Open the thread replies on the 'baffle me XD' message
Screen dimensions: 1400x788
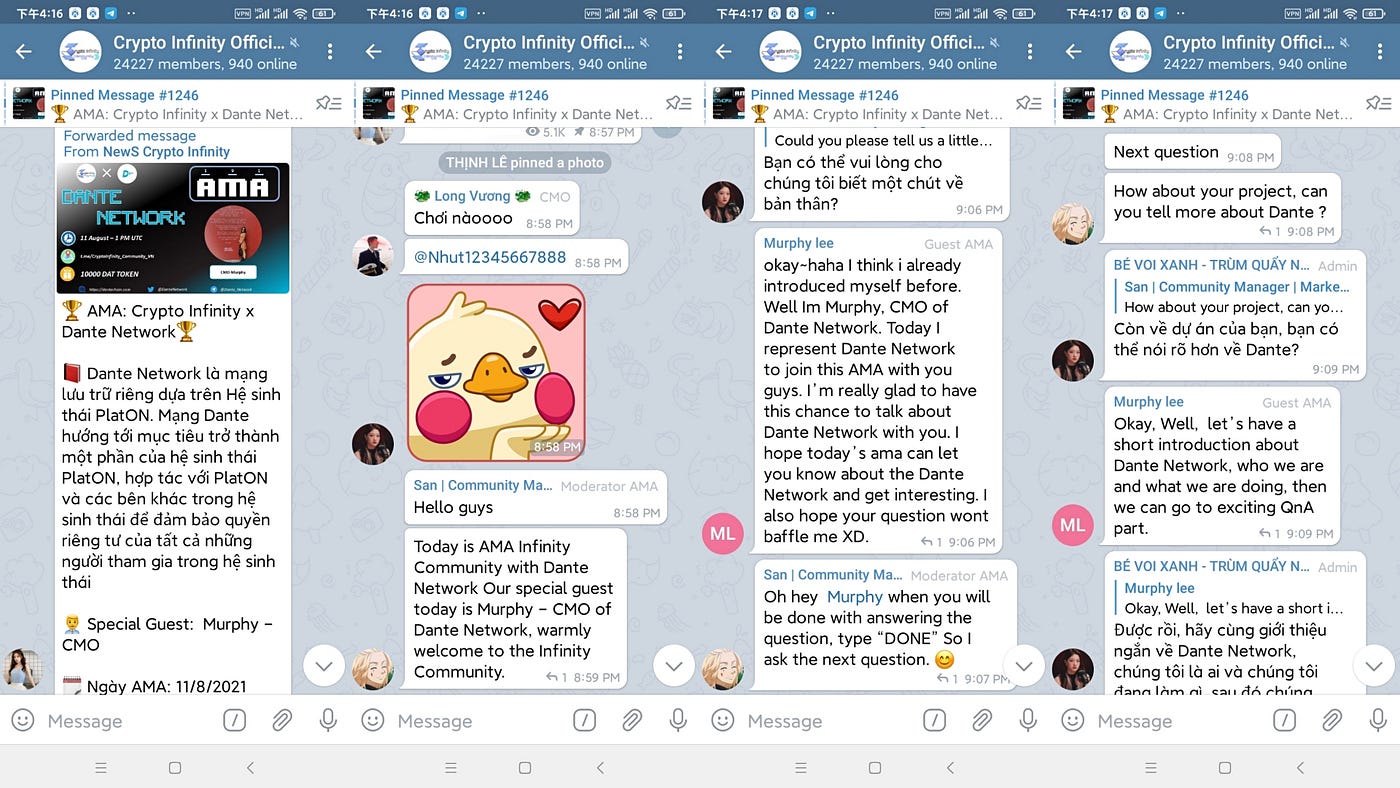931,542
